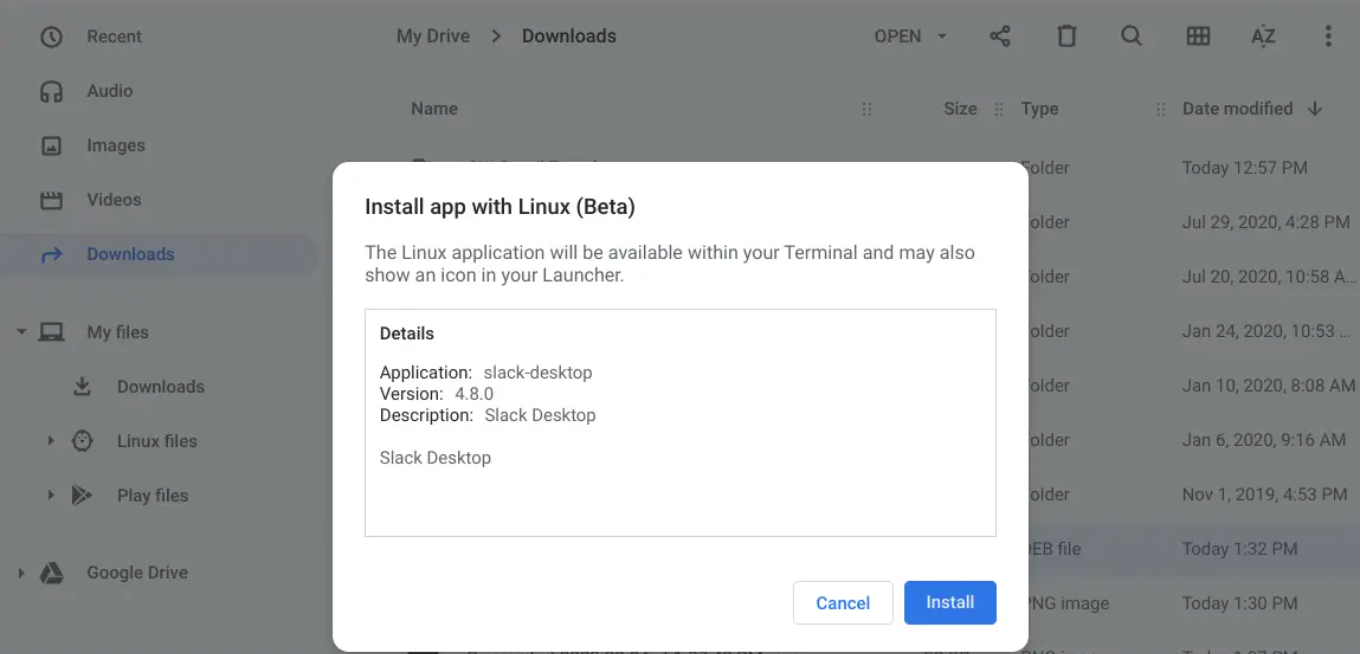Viewport: 1362px width, 654px height.
Task: Sort by the Size column
Action: coord(960,109)
